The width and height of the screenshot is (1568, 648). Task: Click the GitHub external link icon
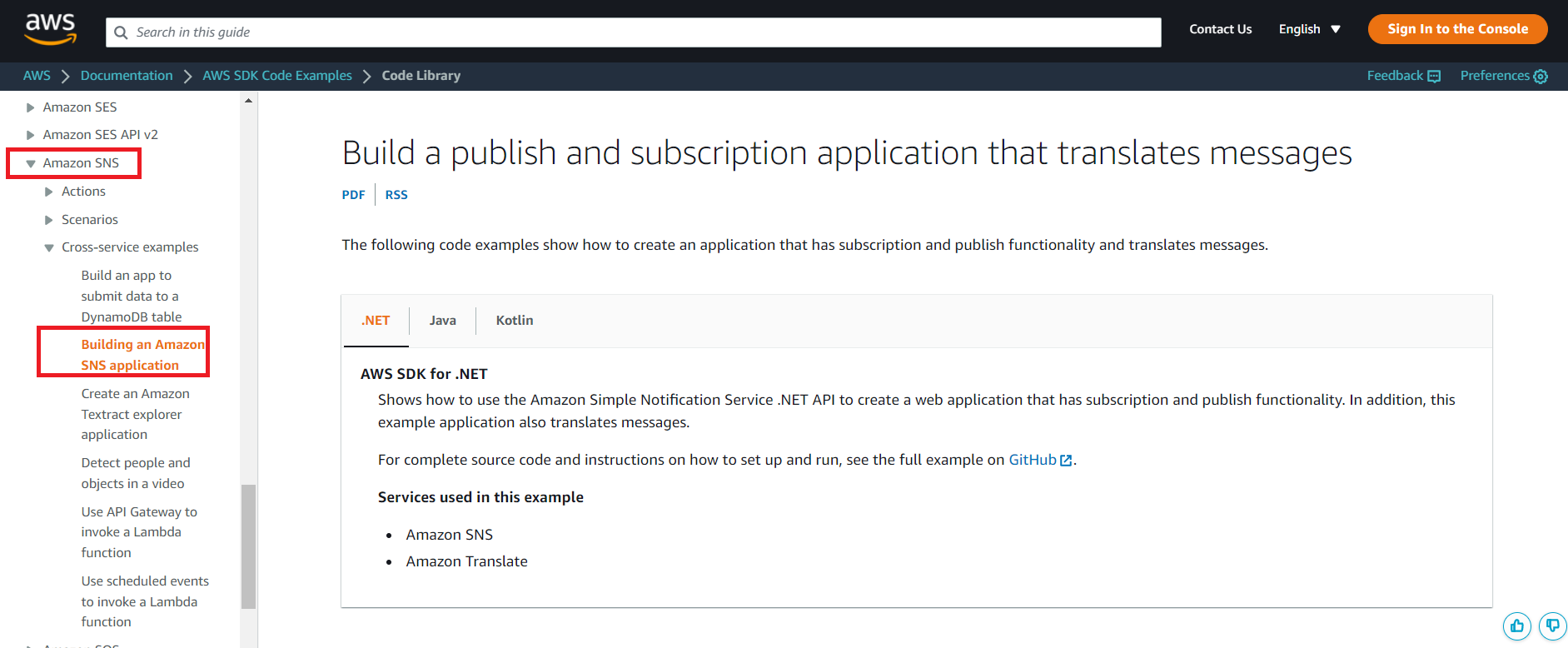coord(1066,461)
